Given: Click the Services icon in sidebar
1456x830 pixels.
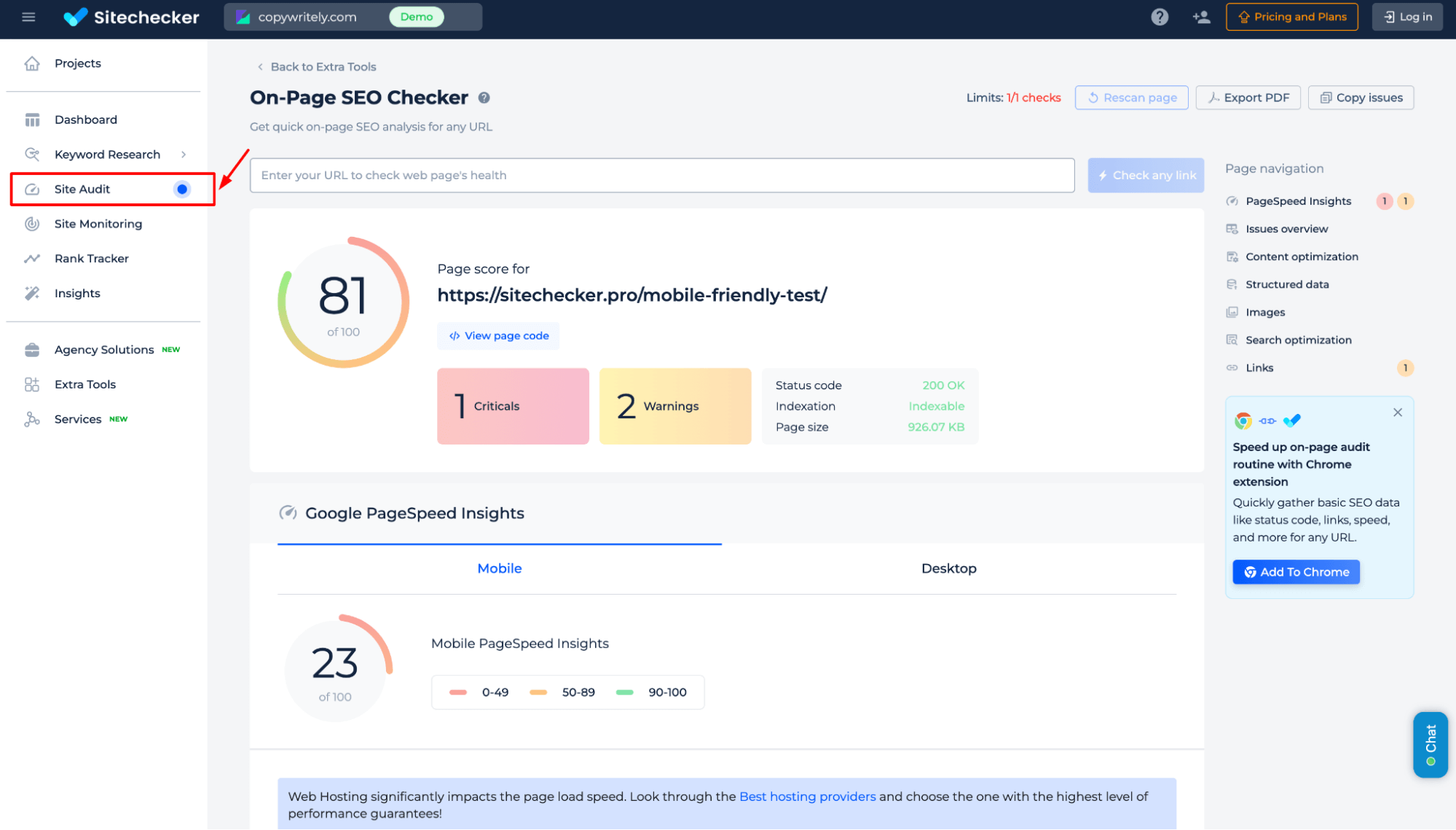Looking at the screenshot, I should click(x=32, y=419).
